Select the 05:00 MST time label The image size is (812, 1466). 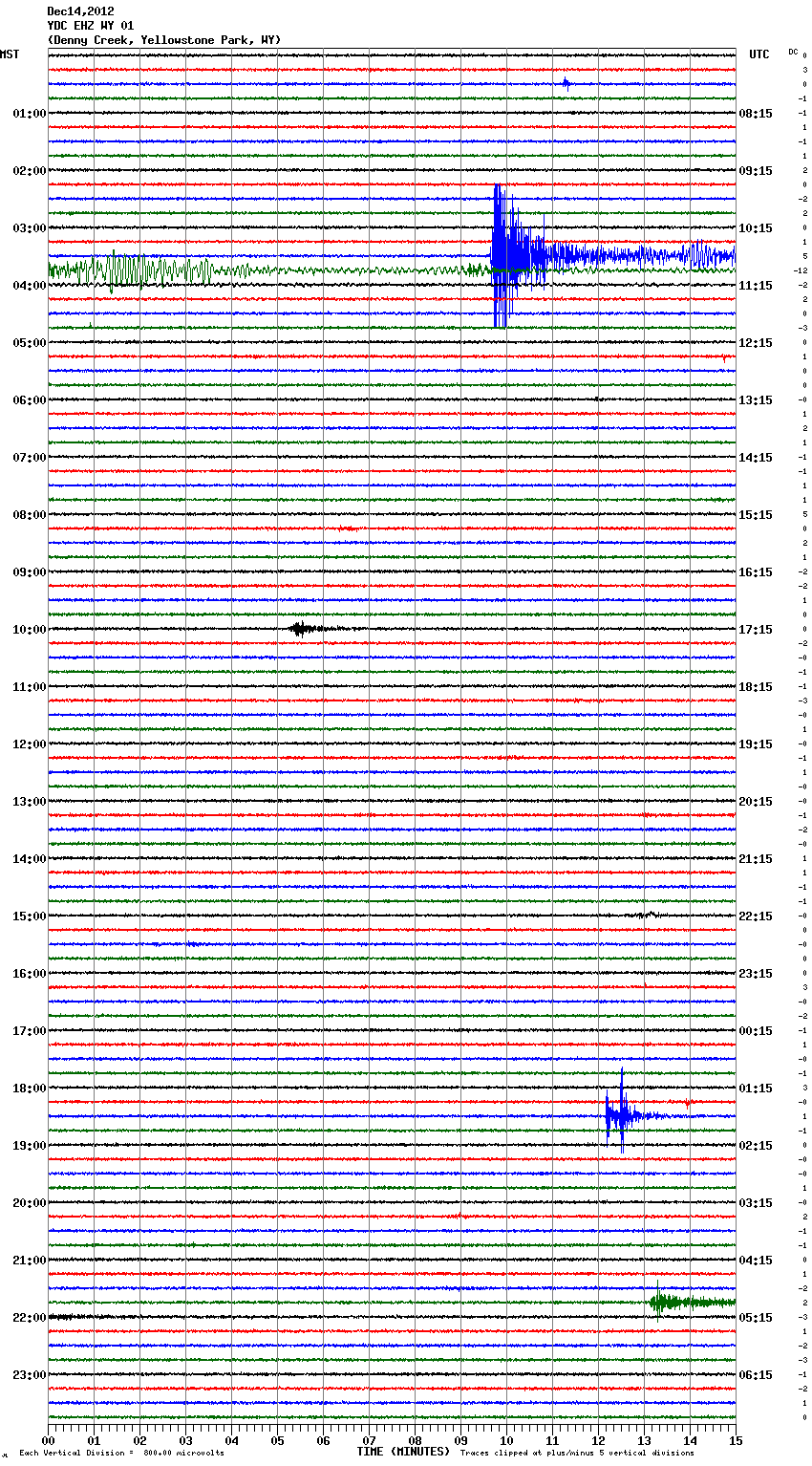[x=30, y=343]
